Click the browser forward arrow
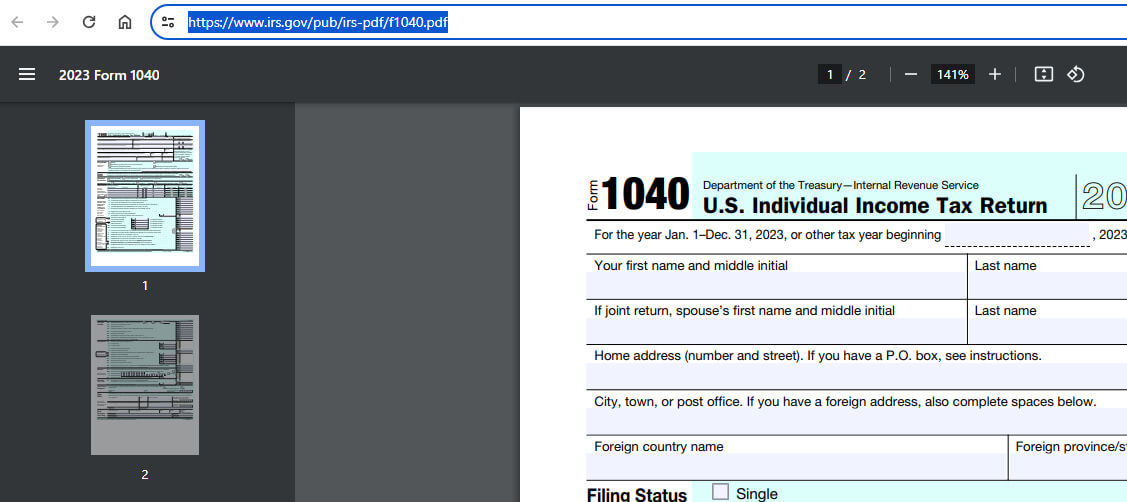The height and width of the screenshot is (502, 1127). point(52,22)
